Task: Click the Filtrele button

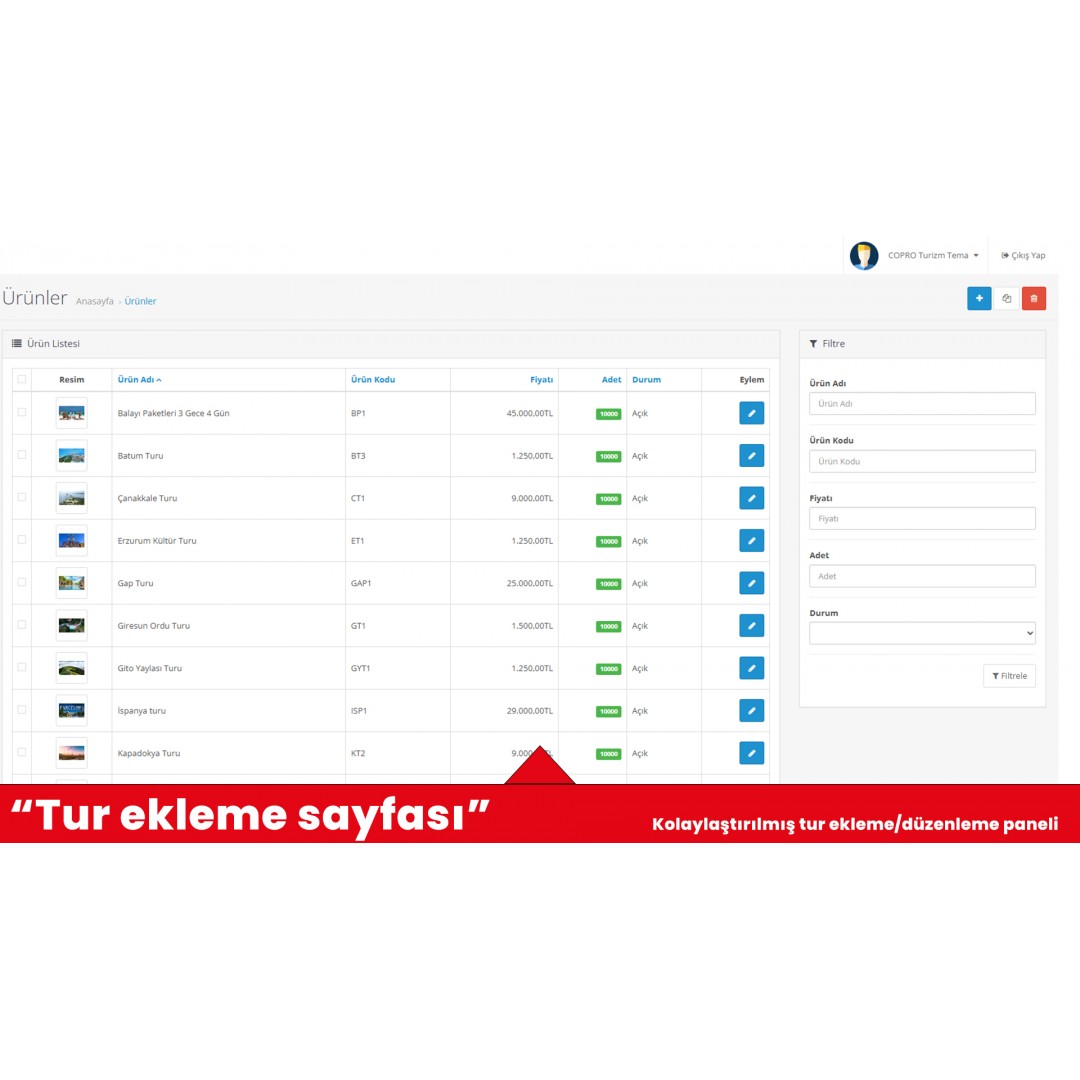Action: pyautogui.click(x=1009, y=676)
